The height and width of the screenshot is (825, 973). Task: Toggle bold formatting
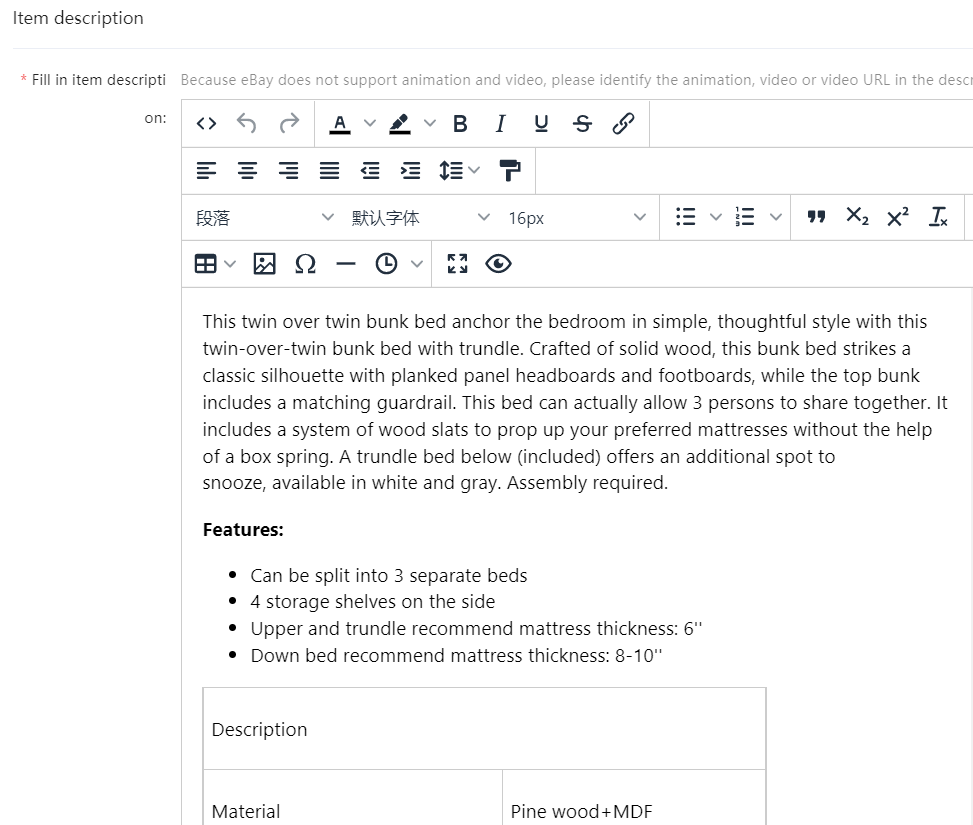460,124
